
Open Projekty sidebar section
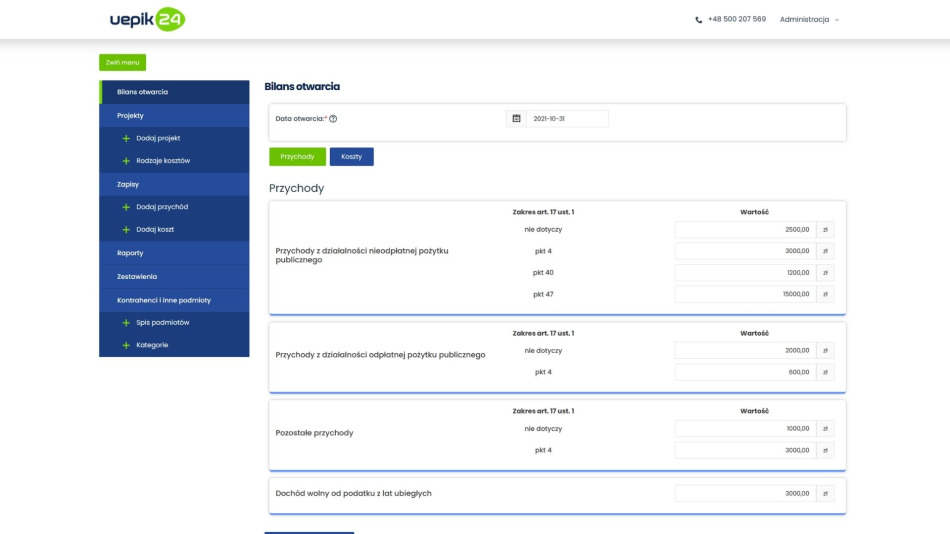click(x=174, y=115)
